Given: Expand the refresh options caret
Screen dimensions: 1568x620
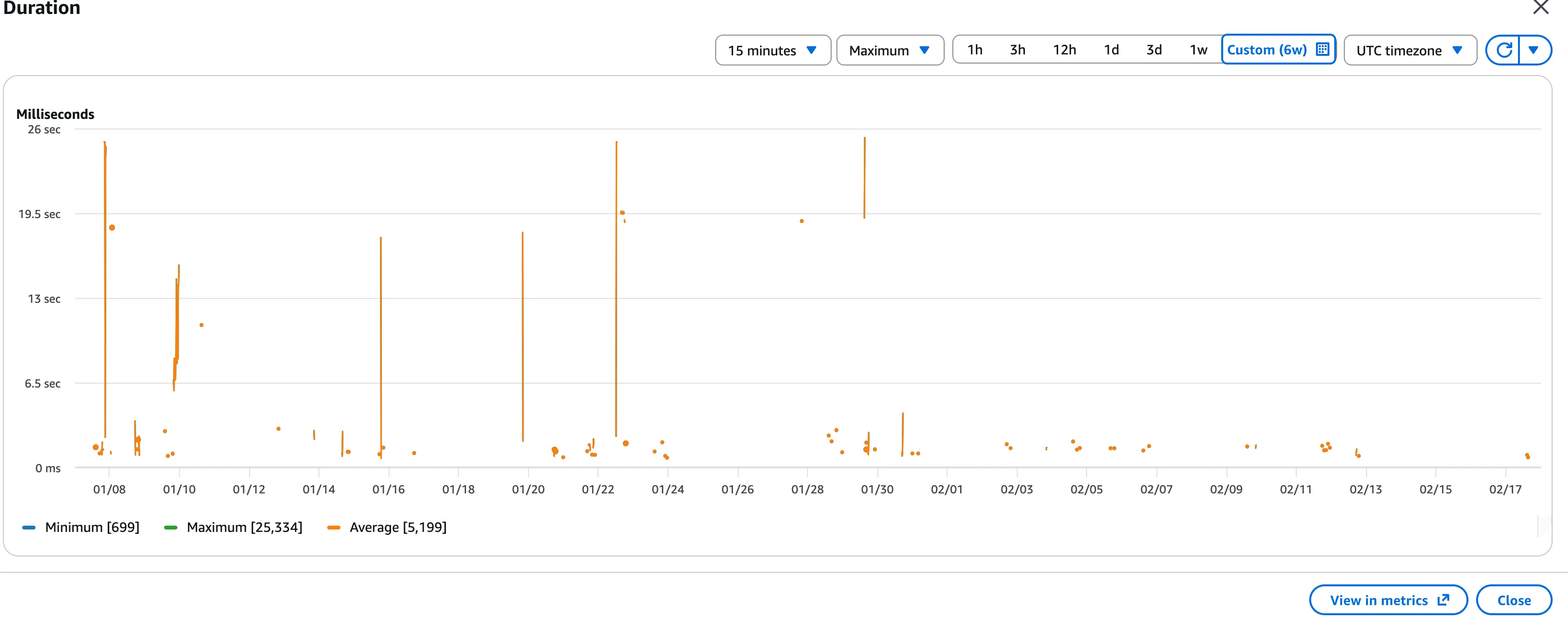Looking at the screenshot, I should (1534, 50).
